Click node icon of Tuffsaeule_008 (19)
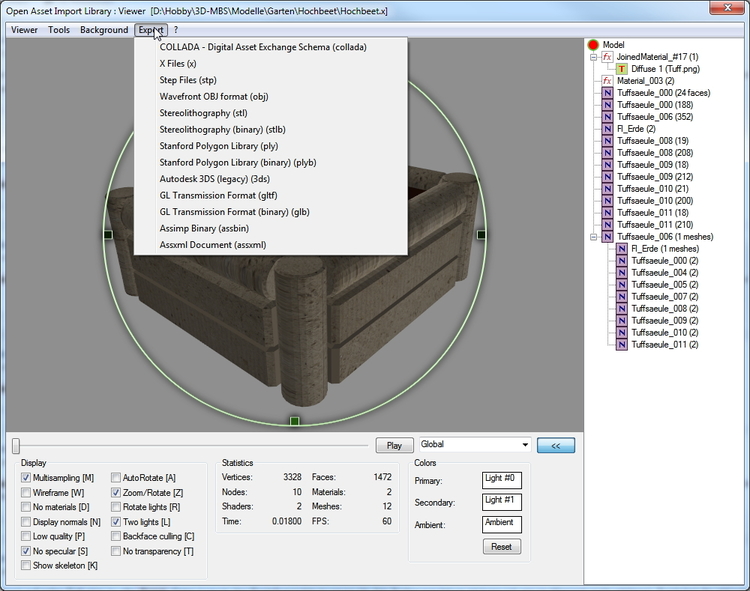Viewport: 750px width, 591px height. [x=607, y=141]
